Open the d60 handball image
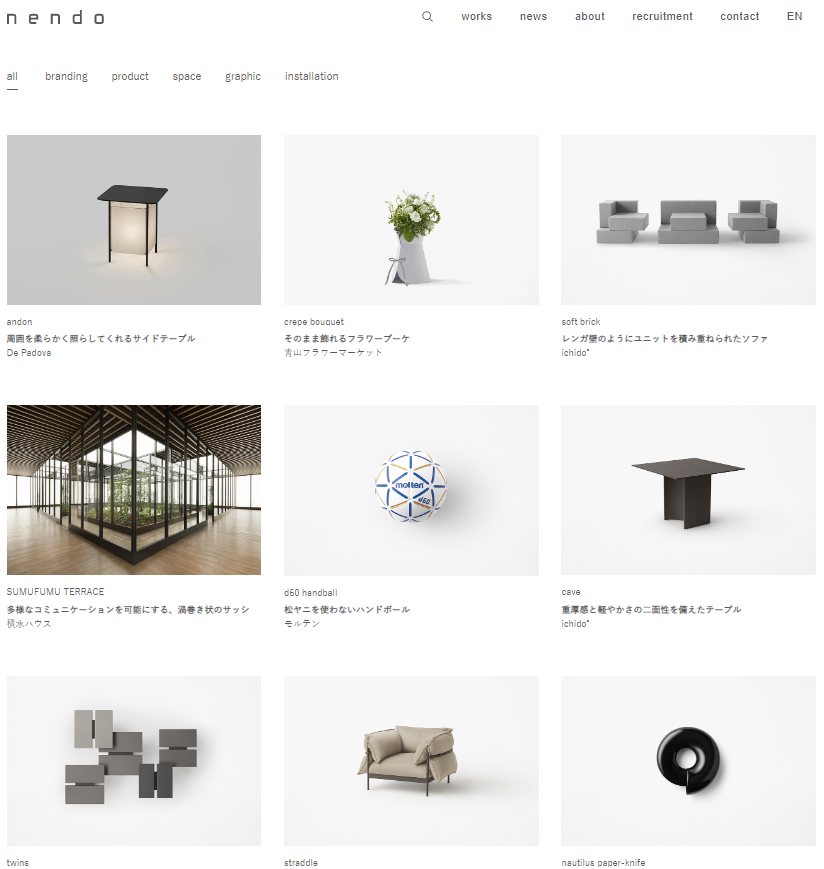The height and width of the screenshot is (869, 824). click(411, 490)
